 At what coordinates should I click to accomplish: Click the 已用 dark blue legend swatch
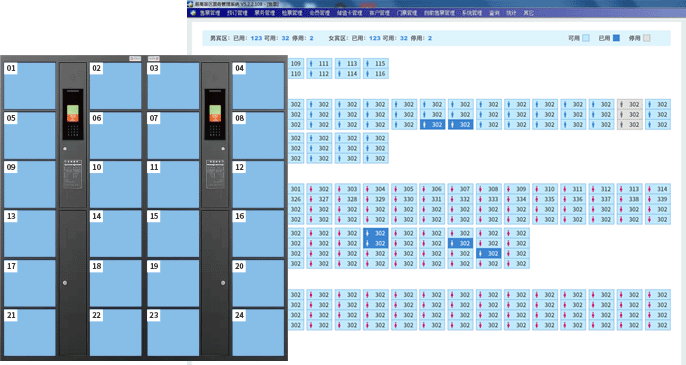pyautogui.click(x=616, y=38)
